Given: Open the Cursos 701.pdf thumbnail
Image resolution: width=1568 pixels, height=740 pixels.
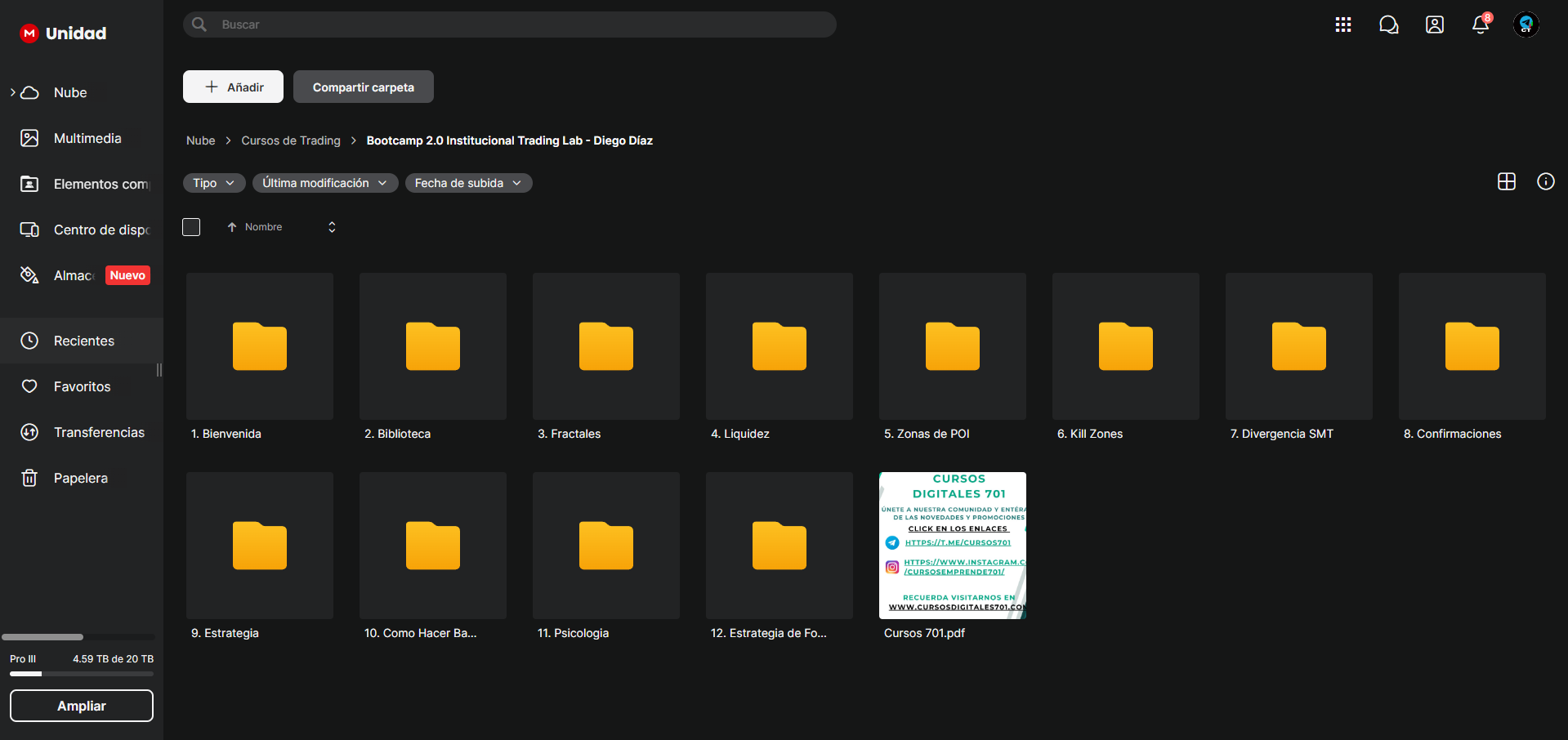Looking at the screenshot, I should point(953,546).
